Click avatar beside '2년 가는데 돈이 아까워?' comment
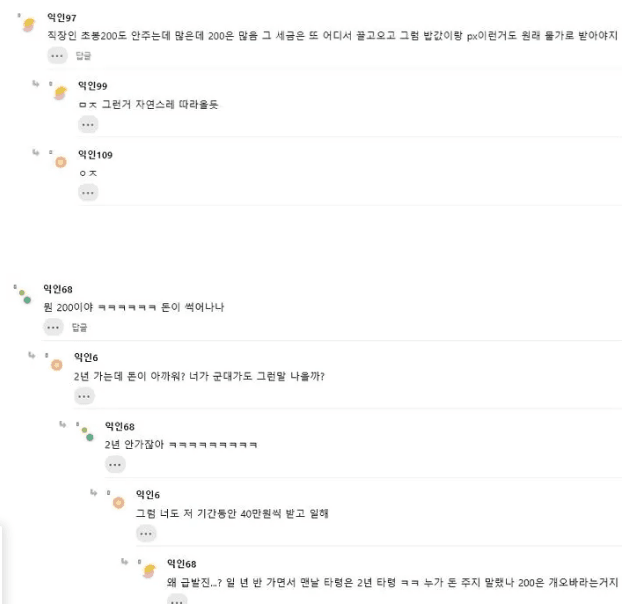The width and height of the screenshot is (637, 604). 57,365
